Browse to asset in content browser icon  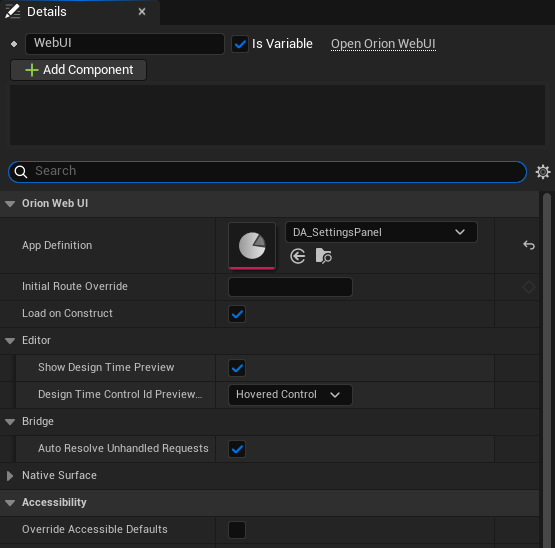[324, 256]
